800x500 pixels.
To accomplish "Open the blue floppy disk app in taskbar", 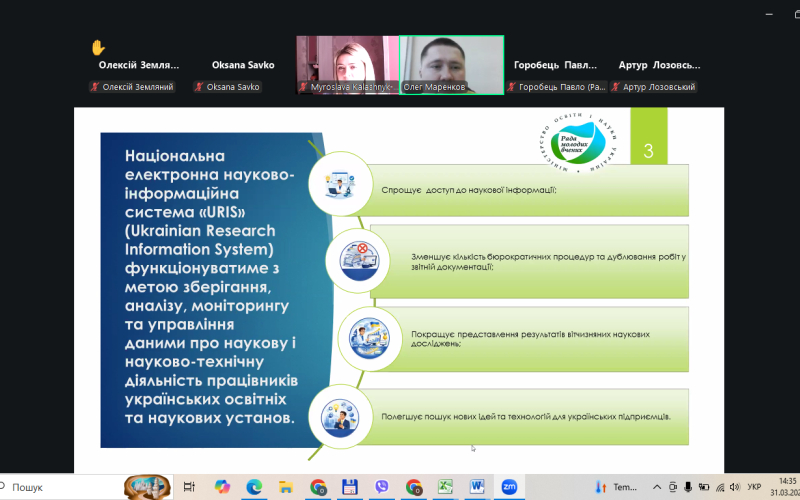I will [x=349, y=487].
